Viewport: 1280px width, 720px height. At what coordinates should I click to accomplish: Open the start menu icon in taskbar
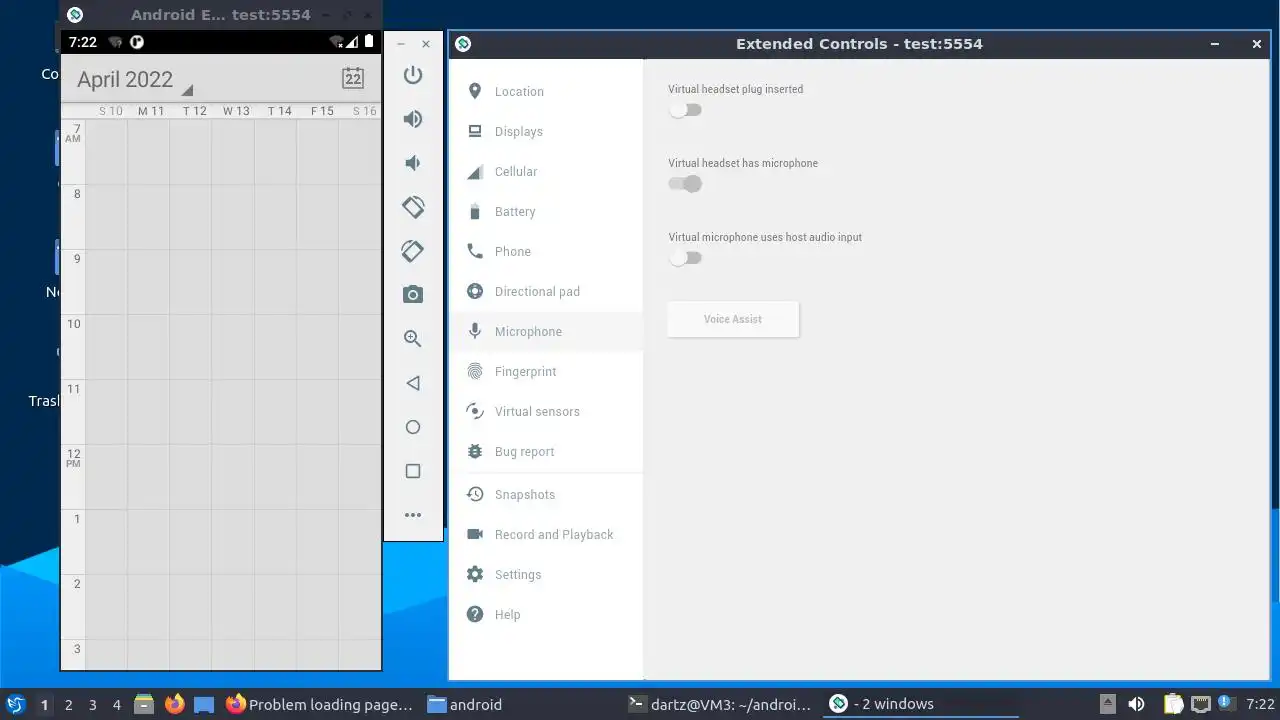point(15,704)
